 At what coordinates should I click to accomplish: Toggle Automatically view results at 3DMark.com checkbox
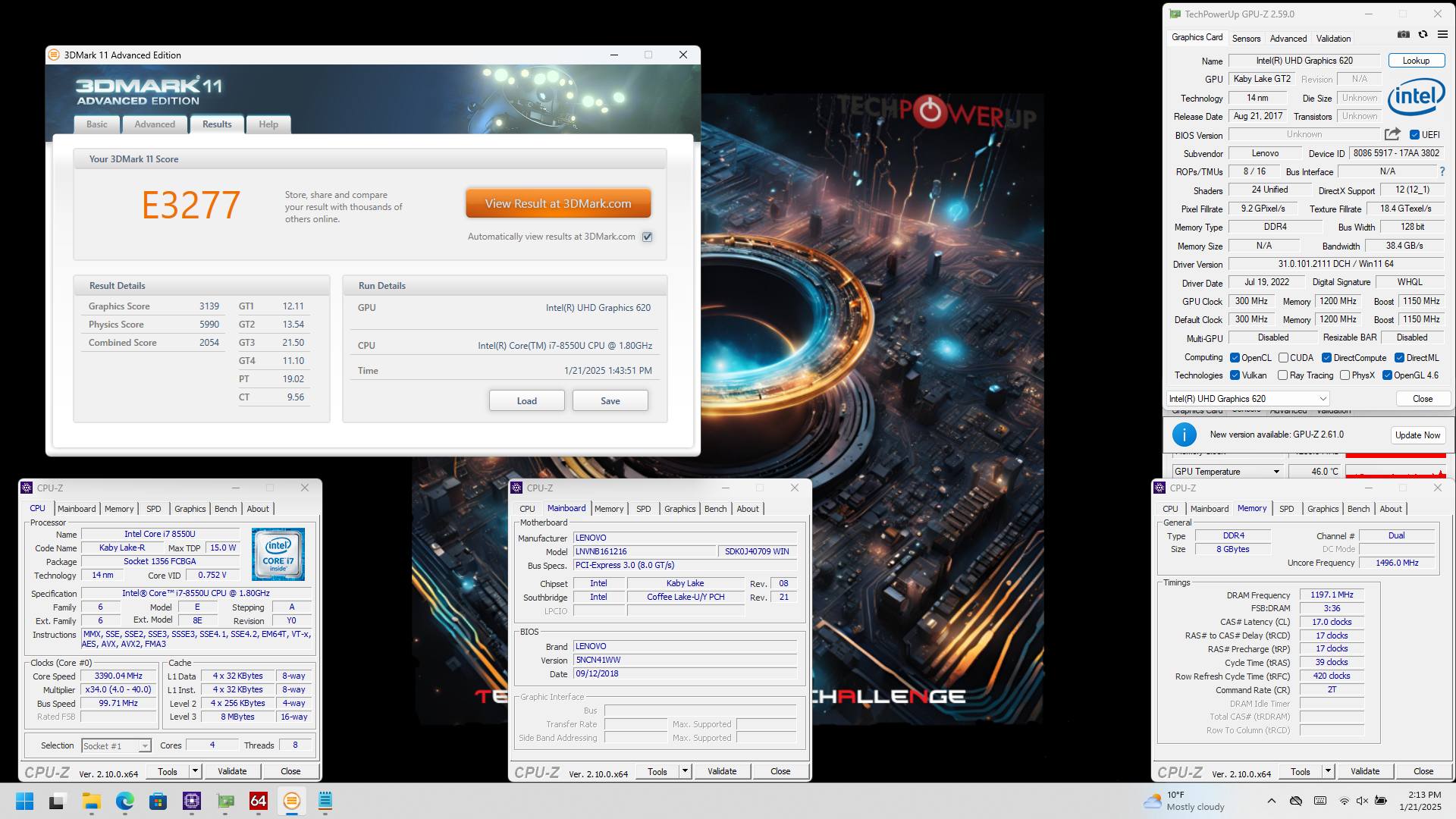click(648, 237)
